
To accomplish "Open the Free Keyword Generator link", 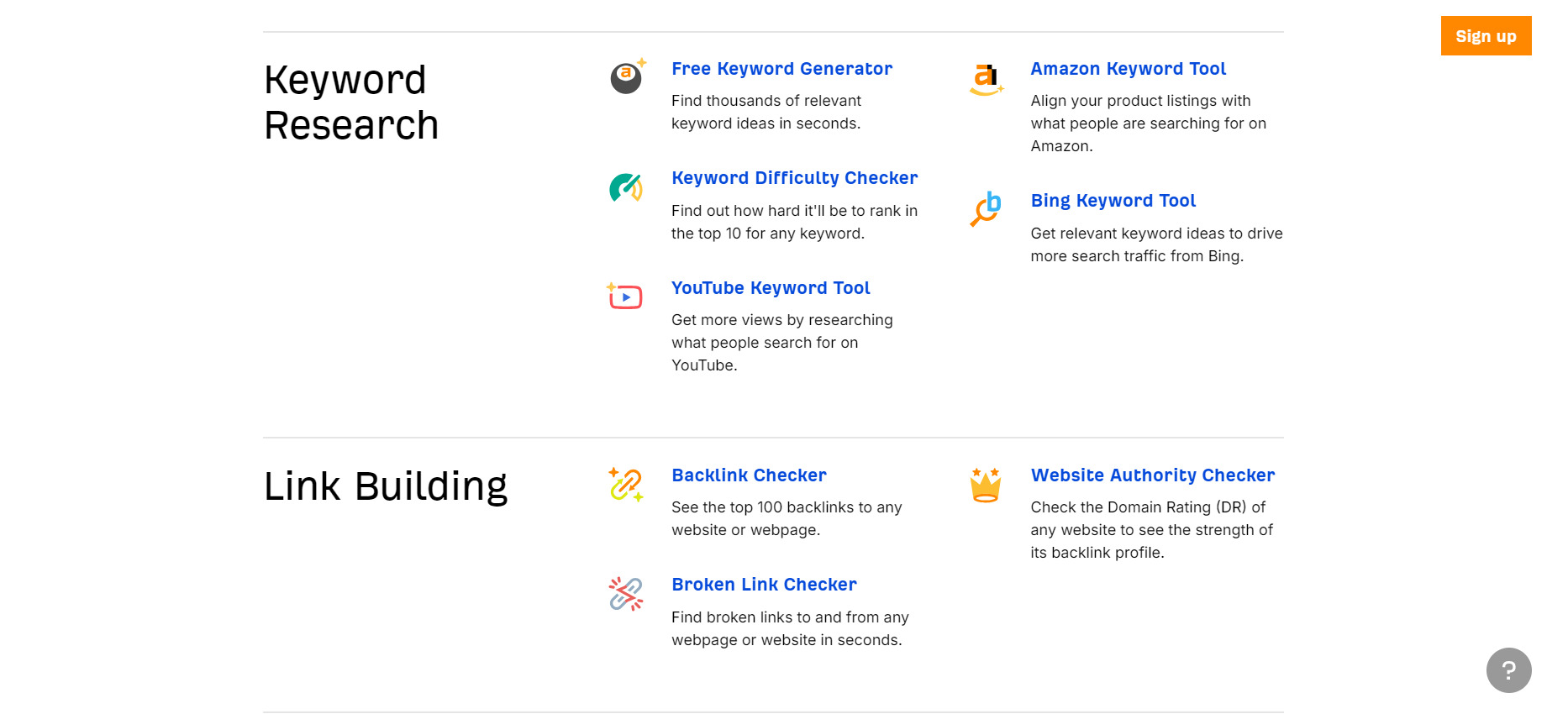I will 781,69.
